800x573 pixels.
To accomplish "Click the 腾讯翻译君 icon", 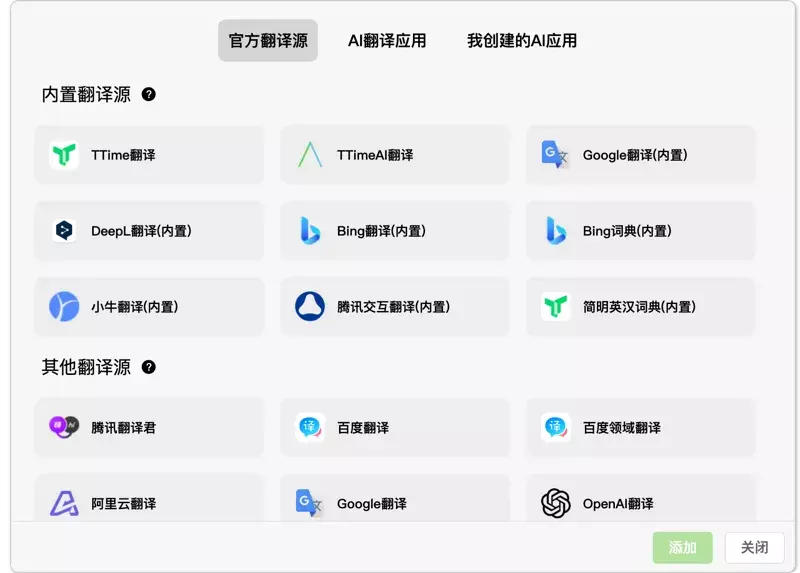I will coord(64,427).
